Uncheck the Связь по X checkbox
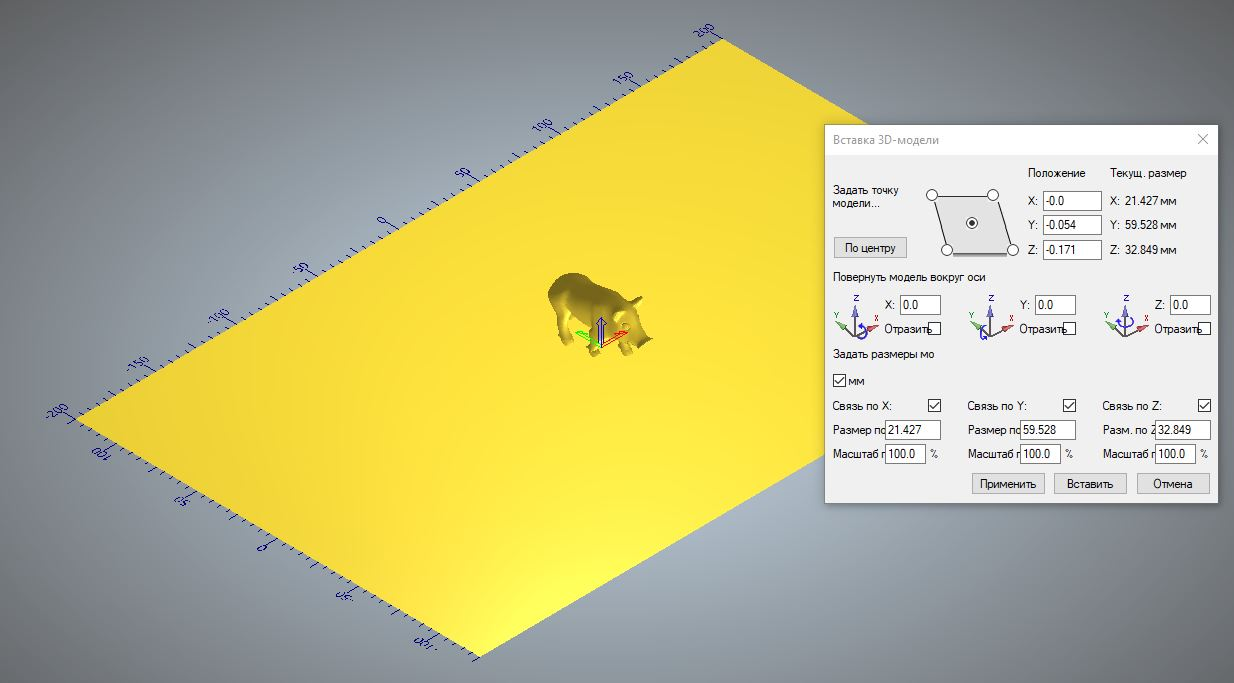This screenshot has width=1234, height=683. click(934, 406)
